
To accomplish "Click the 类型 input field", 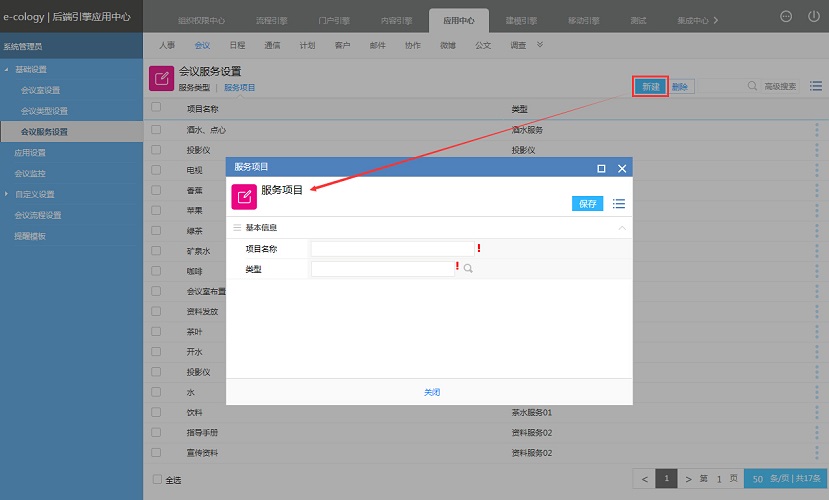I will point(383,269).
